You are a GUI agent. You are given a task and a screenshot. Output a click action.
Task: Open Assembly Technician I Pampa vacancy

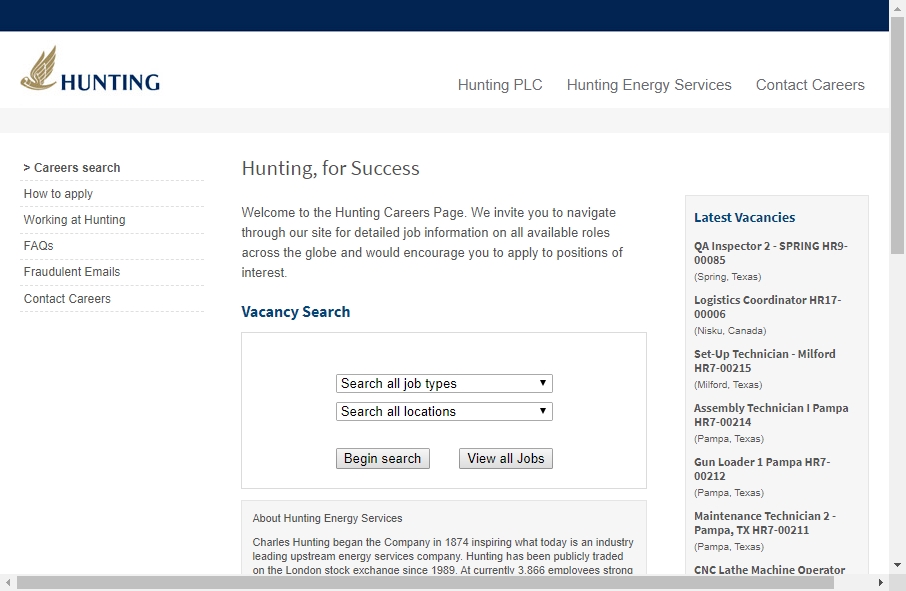point(771,415)
